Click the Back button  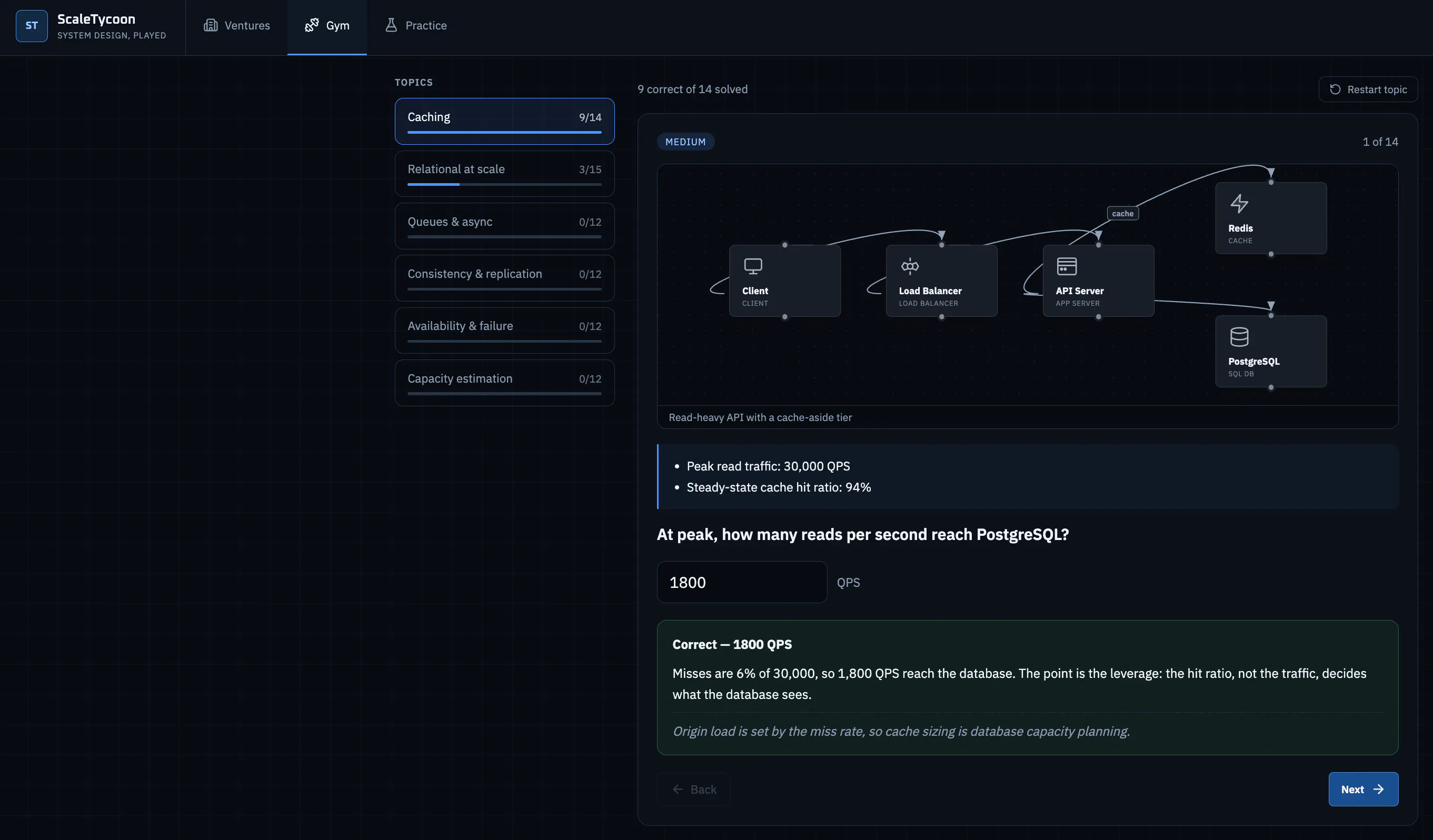[694, 789]
